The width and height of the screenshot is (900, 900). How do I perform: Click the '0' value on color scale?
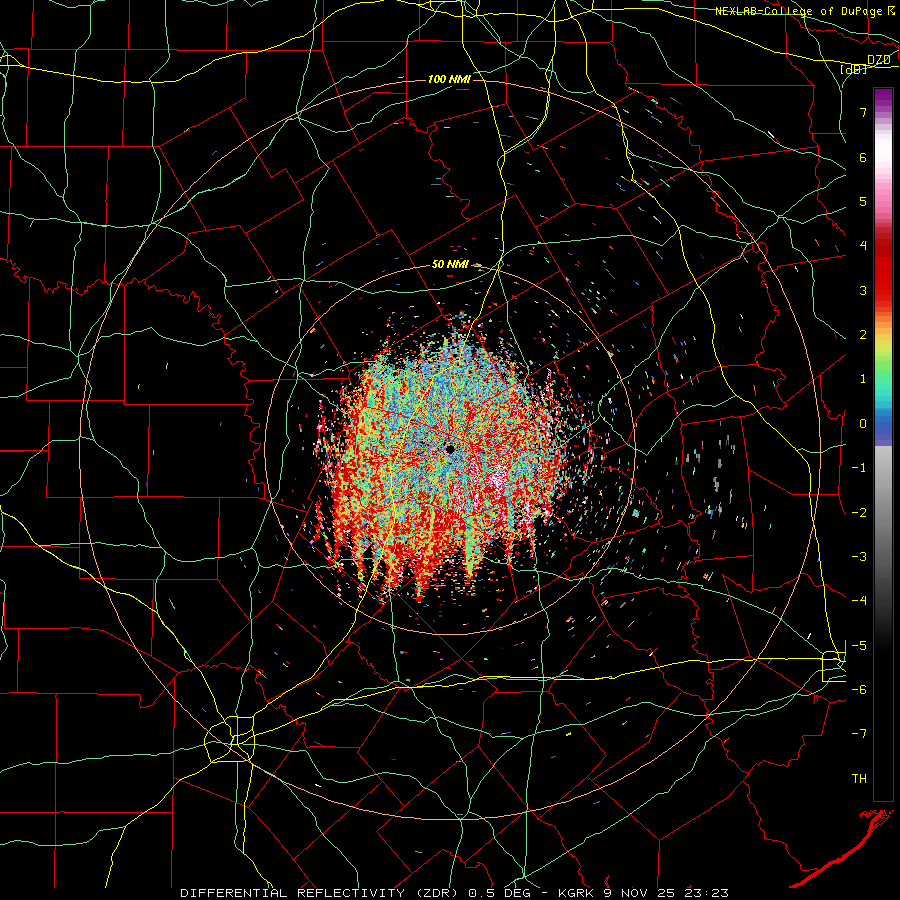click(x=863, y=424)
